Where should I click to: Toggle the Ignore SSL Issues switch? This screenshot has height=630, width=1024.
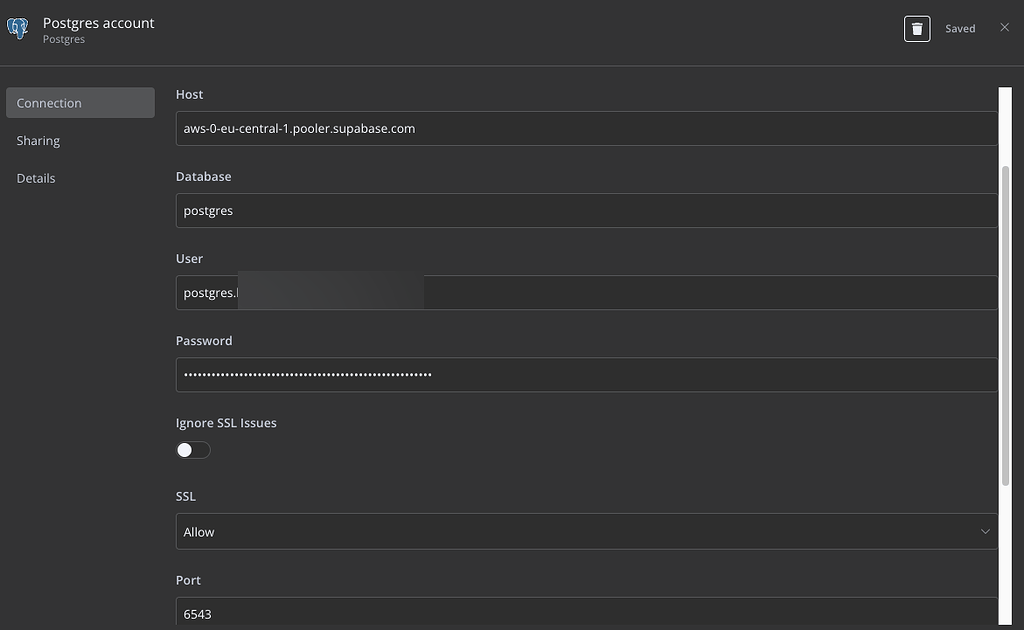[193, 450]
